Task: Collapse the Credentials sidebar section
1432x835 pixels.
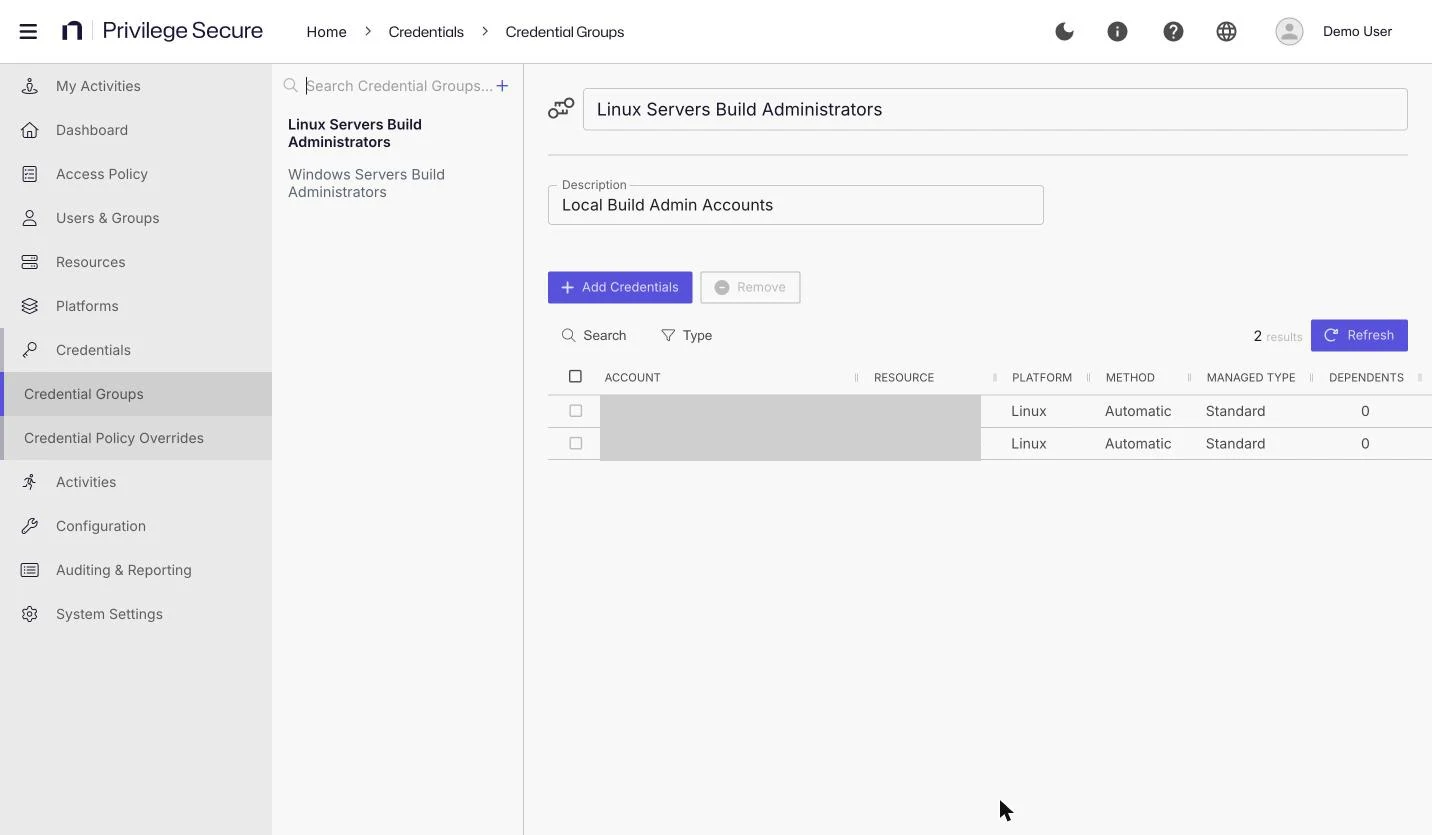Action: [136, 350]
